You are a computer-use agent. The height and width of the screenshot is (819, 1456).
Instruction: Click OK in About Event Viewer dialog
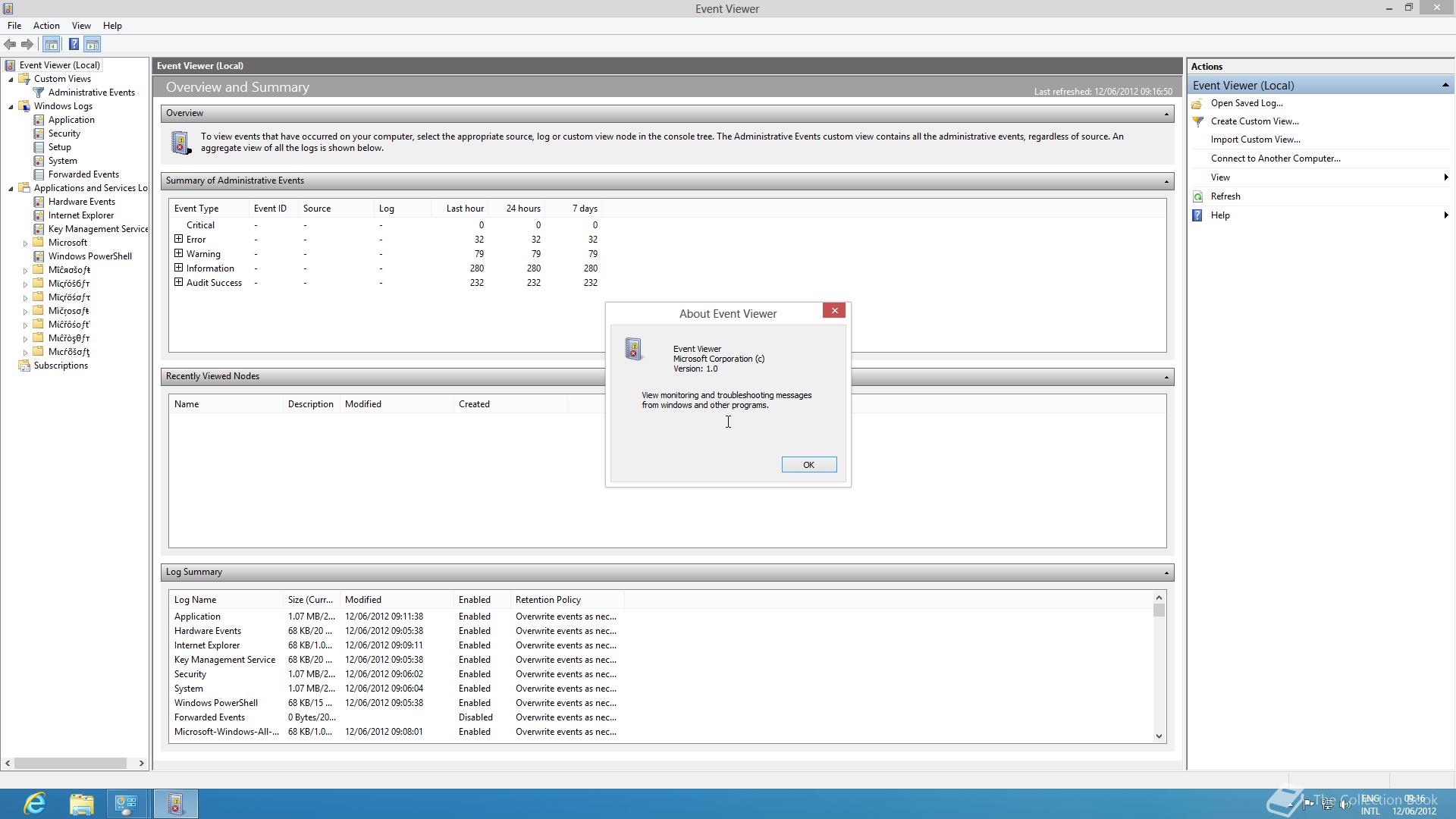point(808,465)
